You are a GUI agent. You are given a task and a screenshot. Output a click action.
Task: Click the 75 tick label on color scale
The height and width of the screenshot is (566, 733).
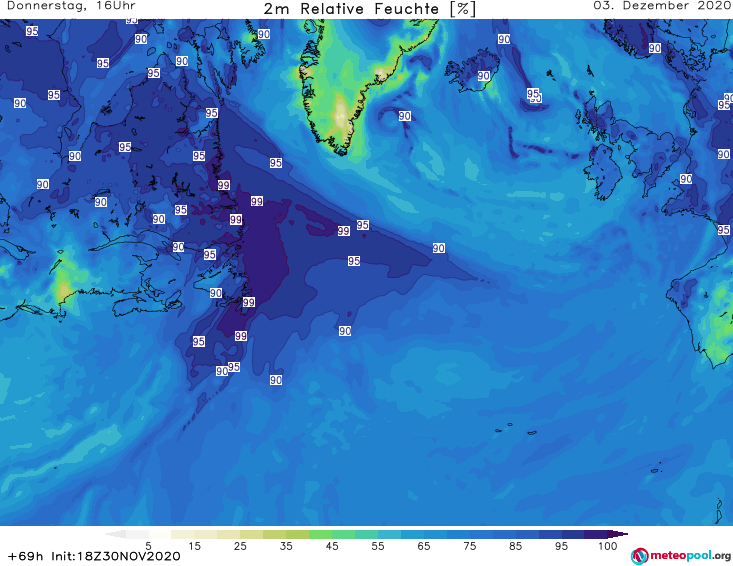pyautogui.click(x=469, y=546)
